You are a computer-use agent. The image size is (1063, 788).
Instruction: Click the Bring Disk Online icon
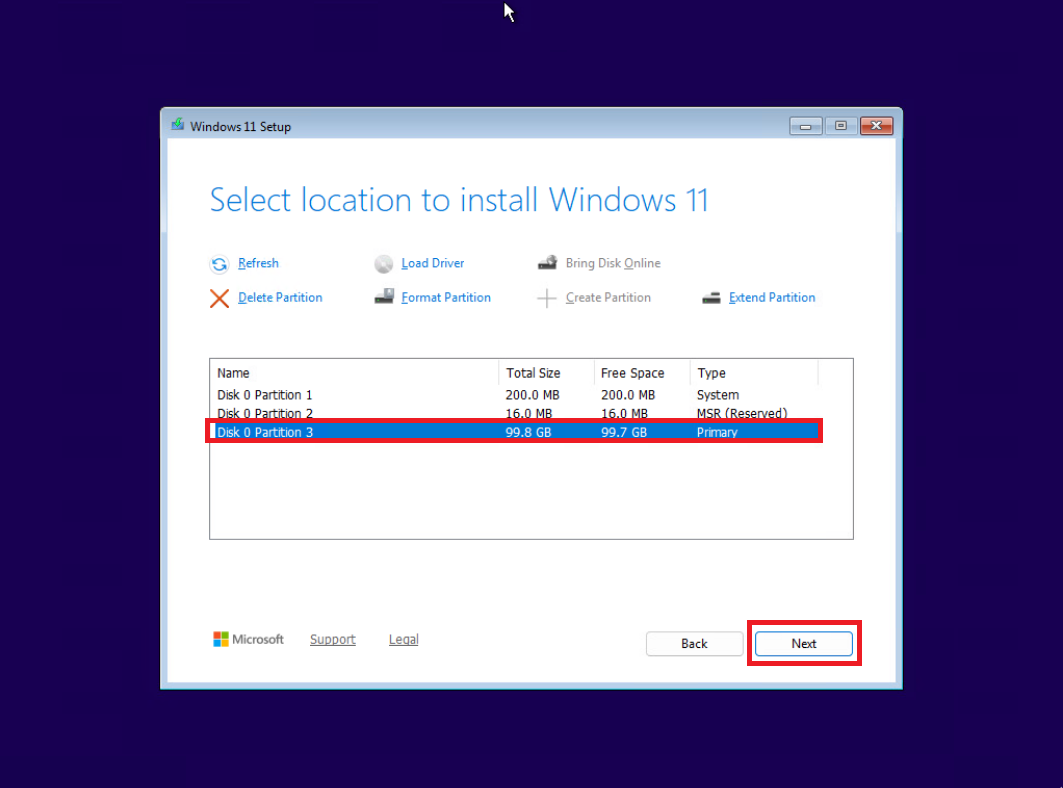pyautogui.click(x=547, y=262)
